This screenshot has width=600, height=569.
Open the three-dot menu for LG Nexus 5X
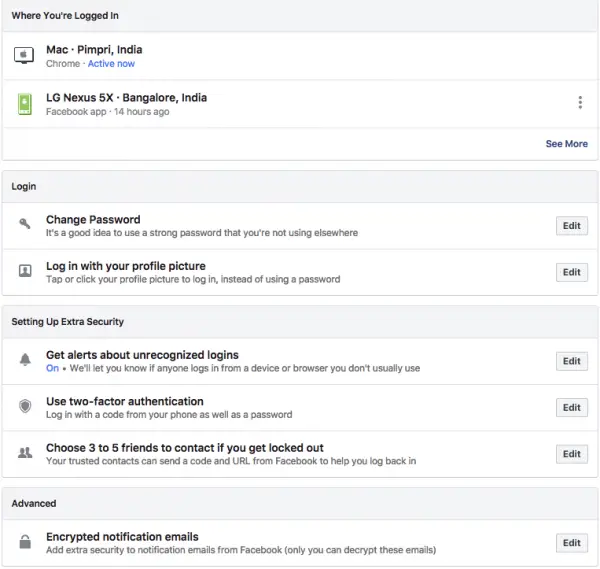click(x=580, y=103)
